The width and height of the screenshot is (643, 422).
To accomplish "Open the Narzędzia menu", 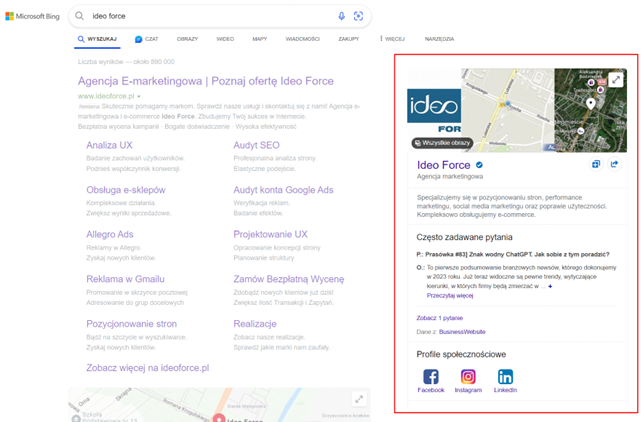I will click(x=438, y=39).
